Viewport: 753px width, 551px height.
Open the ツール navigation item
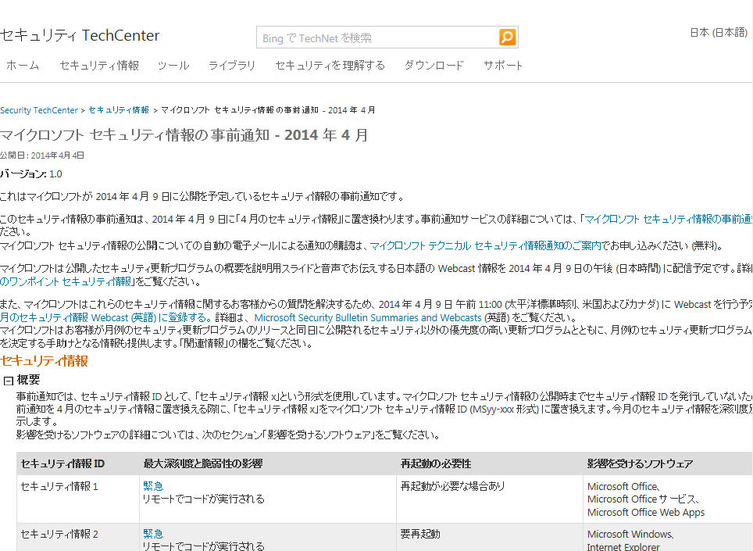(173, 65)
